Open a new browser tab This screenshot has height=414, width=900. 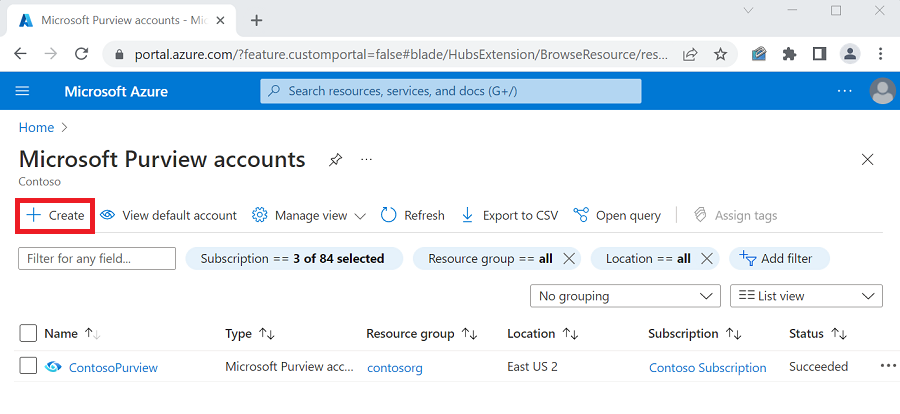tap(257, 21)
